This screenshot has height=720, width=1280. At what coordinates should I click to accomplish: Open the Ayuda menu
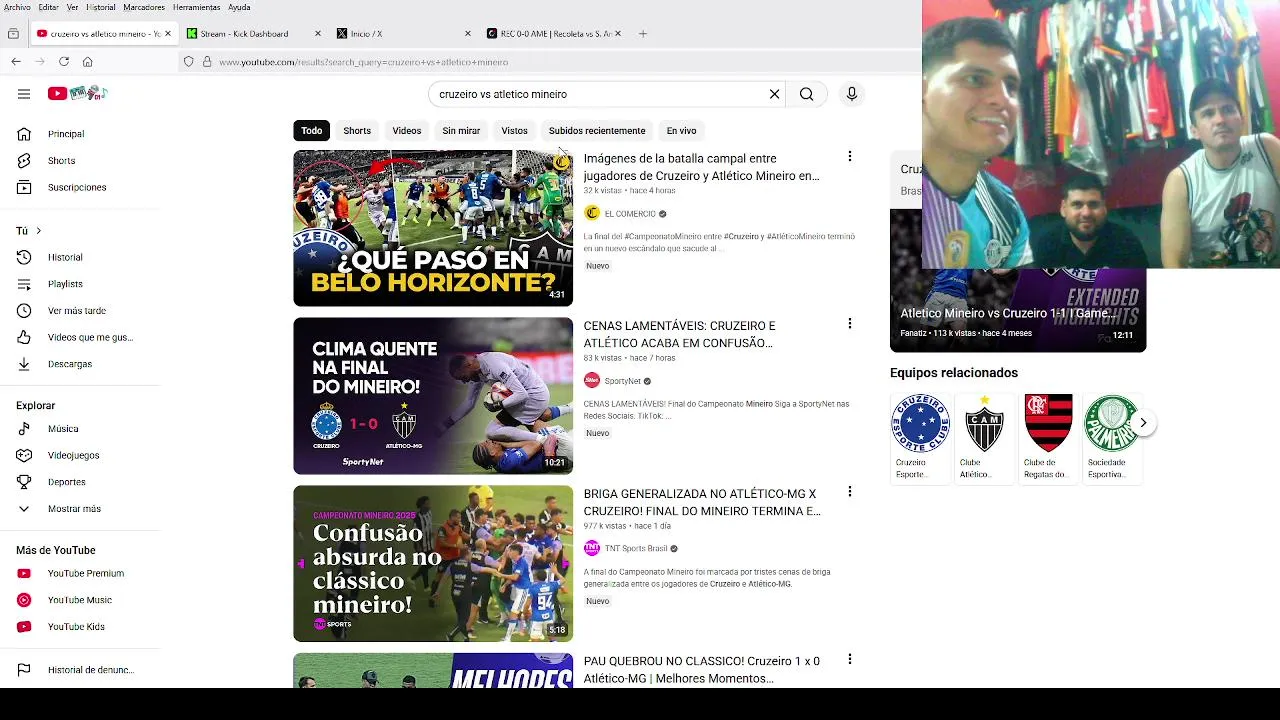click(x=239, y=7)
